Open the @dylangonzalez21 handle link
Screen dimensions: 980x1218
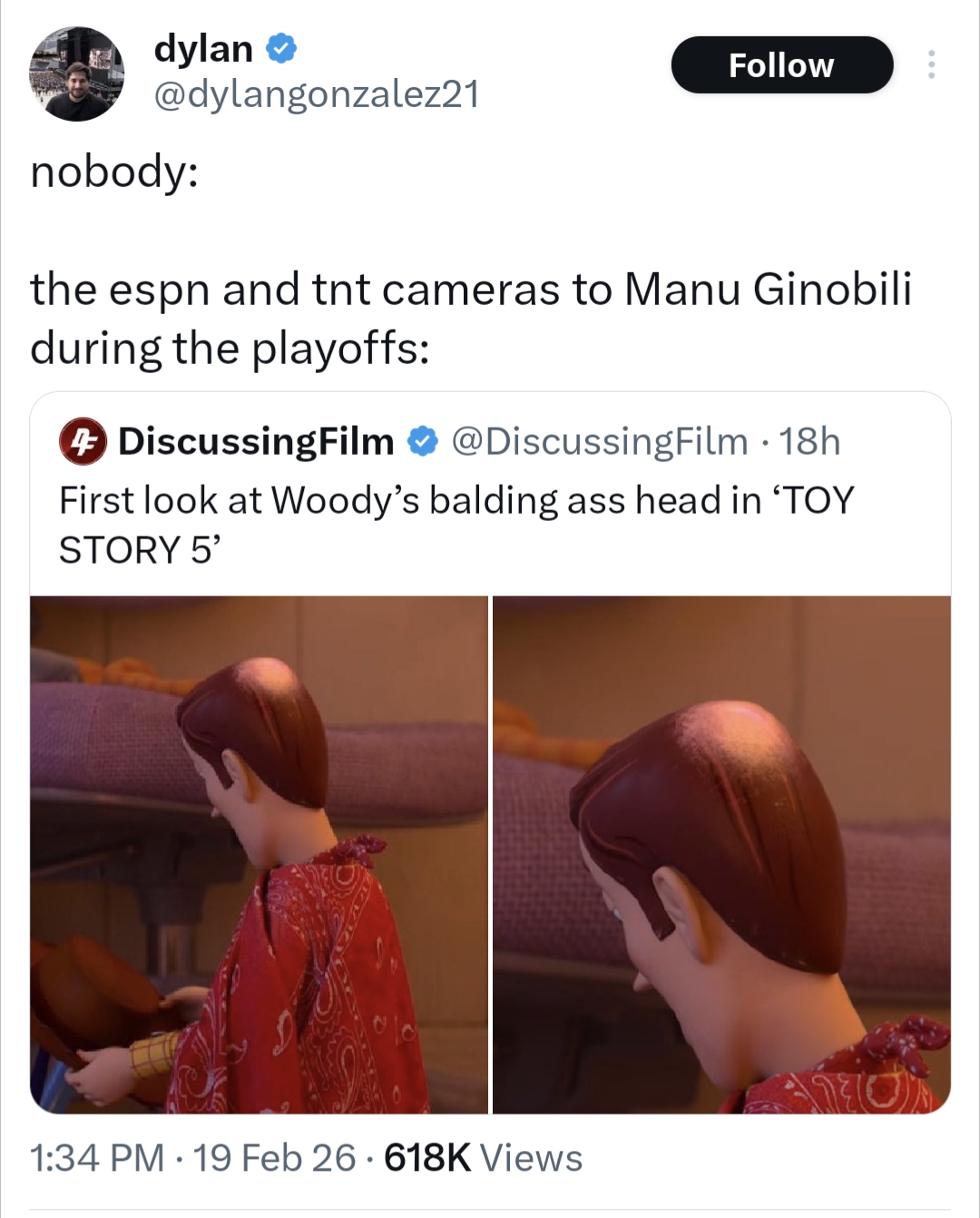coord(317,94)
